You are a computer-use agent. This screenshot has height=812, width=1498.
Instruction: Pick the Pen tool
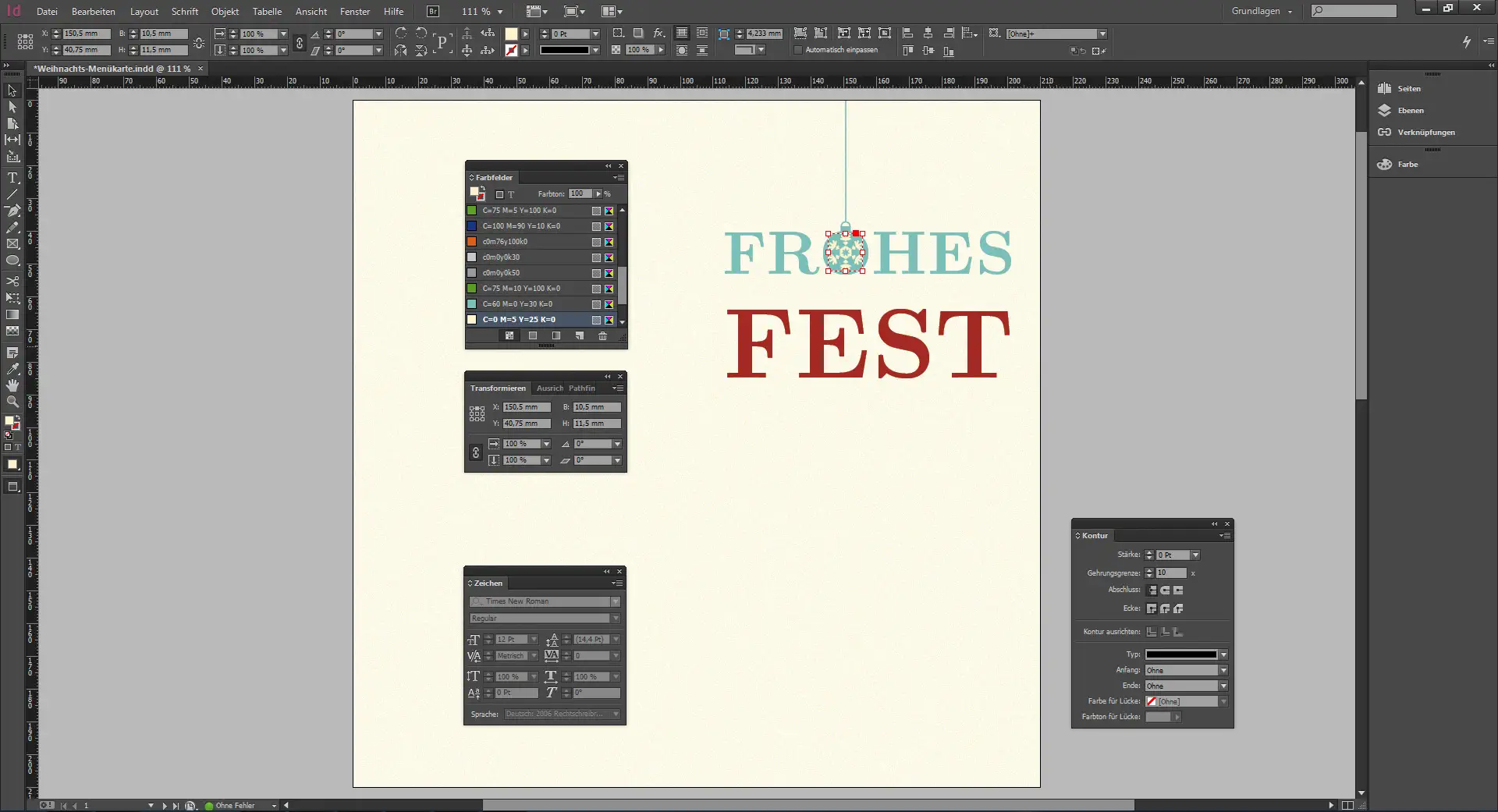point(12,211)
